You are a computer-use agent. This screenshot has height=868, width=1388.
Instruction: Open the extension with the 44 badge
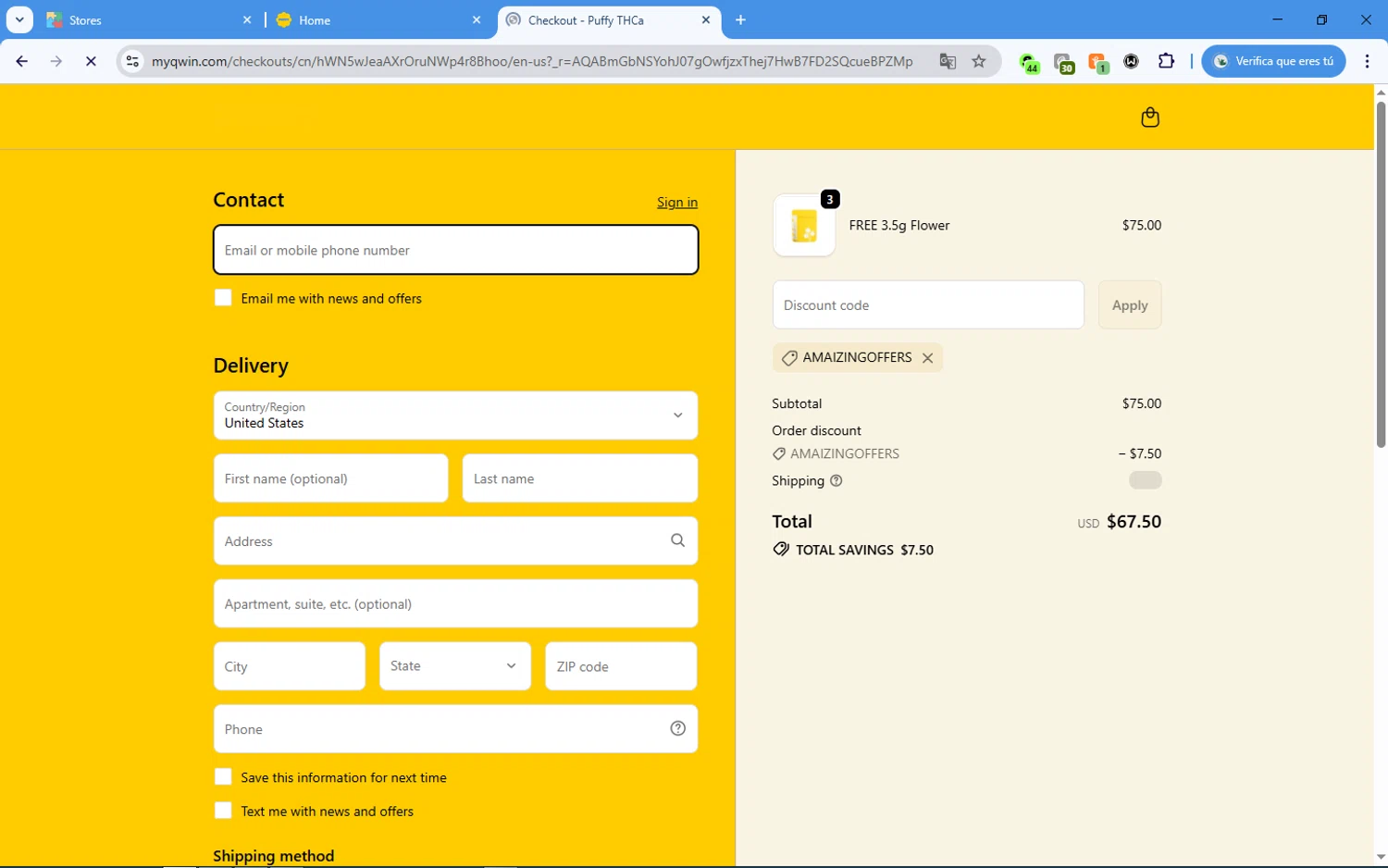coord(1029,62)
